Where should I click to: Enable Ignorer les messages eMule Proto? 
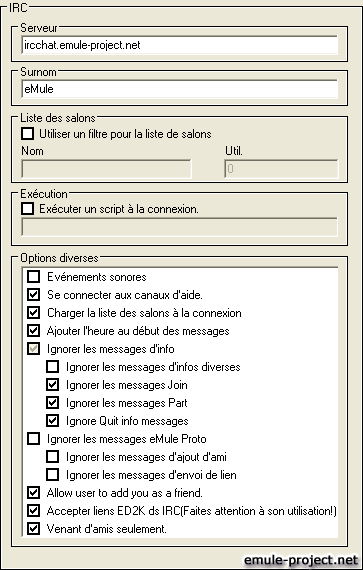[x=33, y=439]
